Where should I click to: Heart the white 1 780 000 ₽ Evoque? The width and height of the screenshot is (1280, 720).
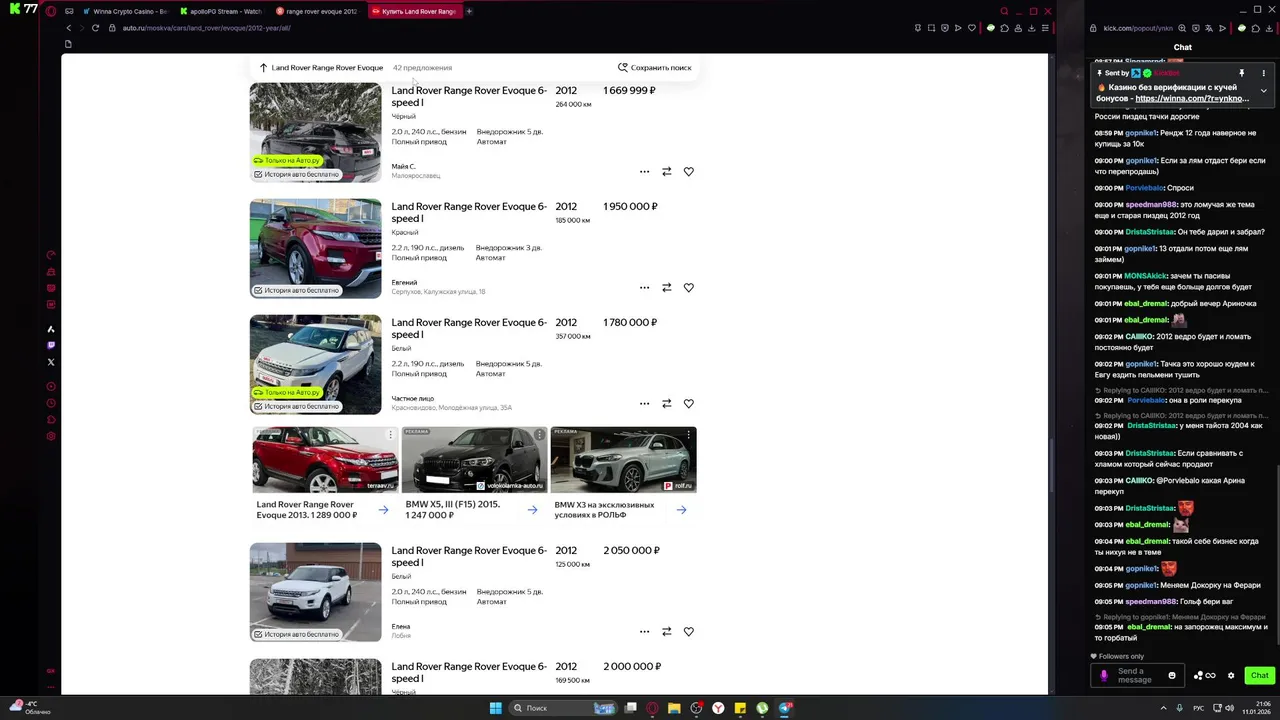(689, 404)
